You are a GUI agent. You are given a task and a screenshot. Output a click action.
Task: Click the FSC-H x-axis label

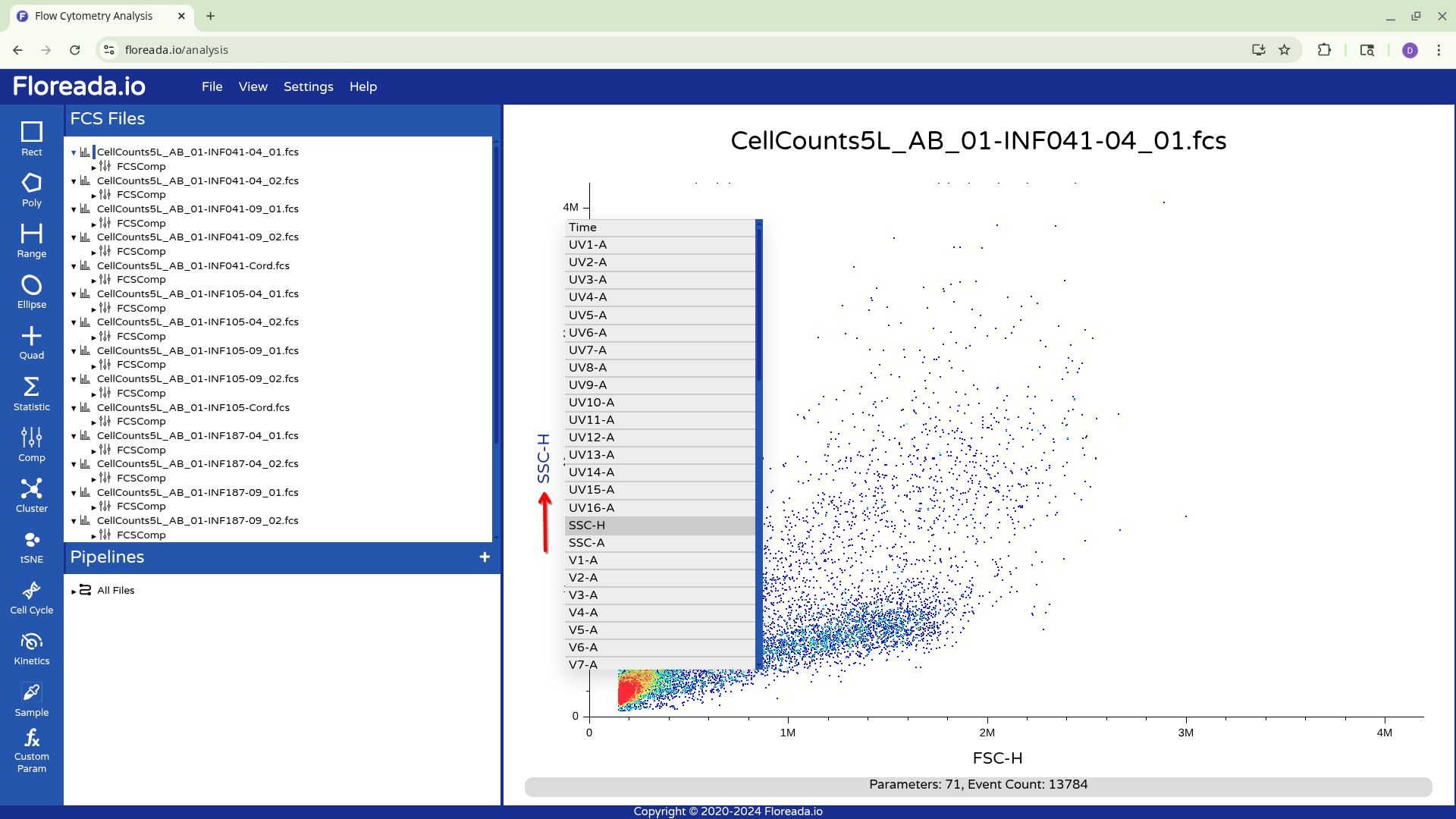[997, 758]
